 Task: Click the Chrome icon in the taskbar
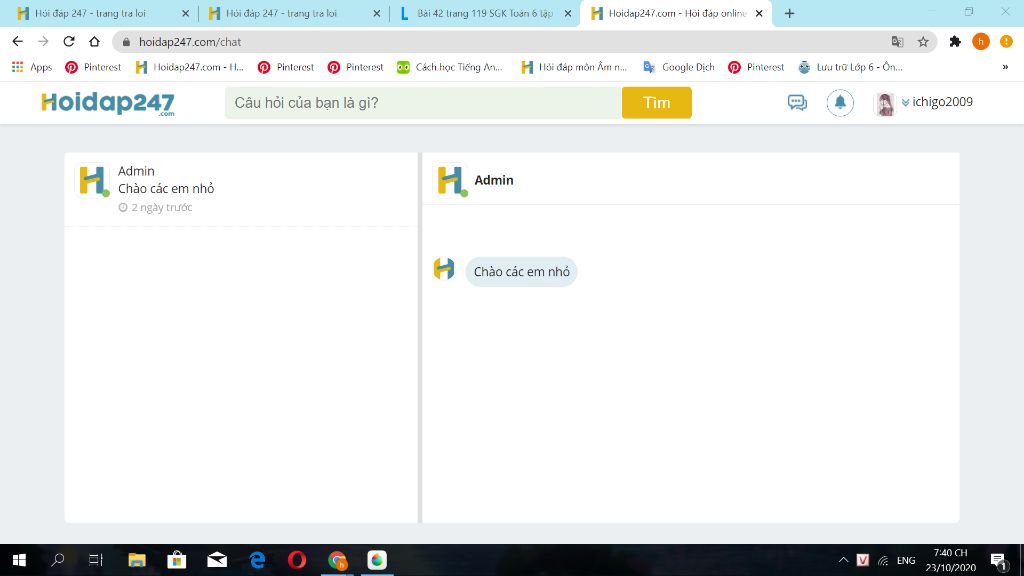(x=337, y=560)
